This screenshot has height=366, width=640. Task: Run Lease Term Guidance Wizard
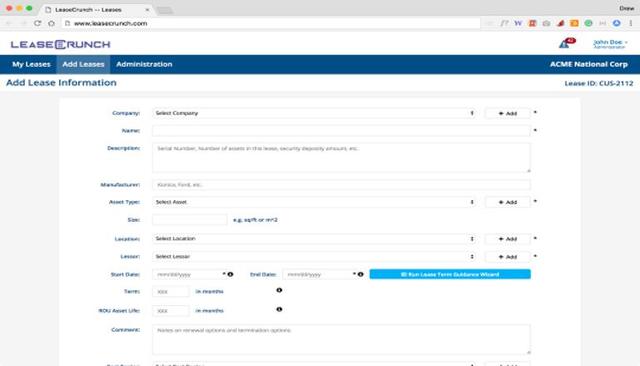point(450,274)
